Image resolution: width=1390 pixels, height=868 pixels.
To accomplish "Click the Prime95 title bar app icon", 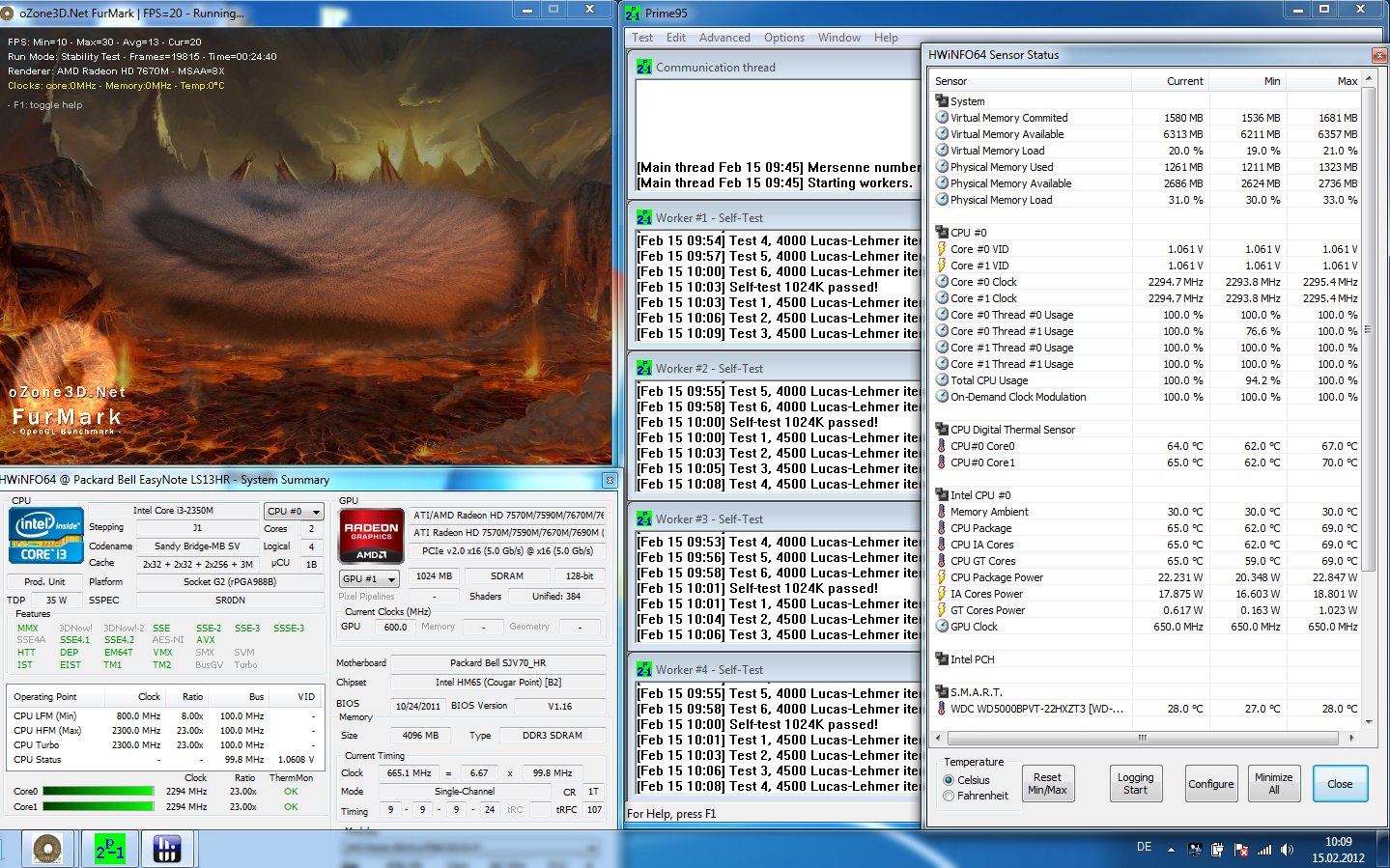I will [633, 13].
